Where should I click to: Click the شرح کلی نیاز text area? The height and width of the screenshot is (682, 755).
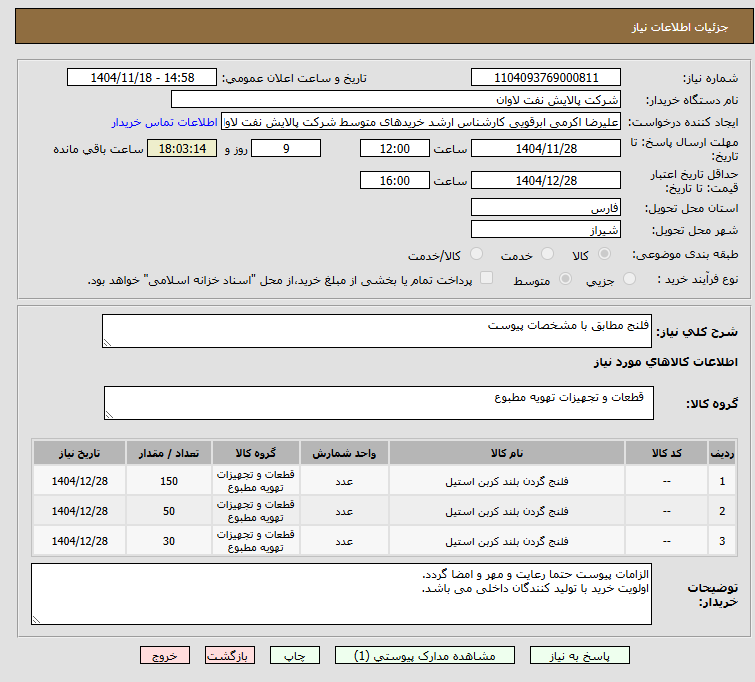(377, 331)
